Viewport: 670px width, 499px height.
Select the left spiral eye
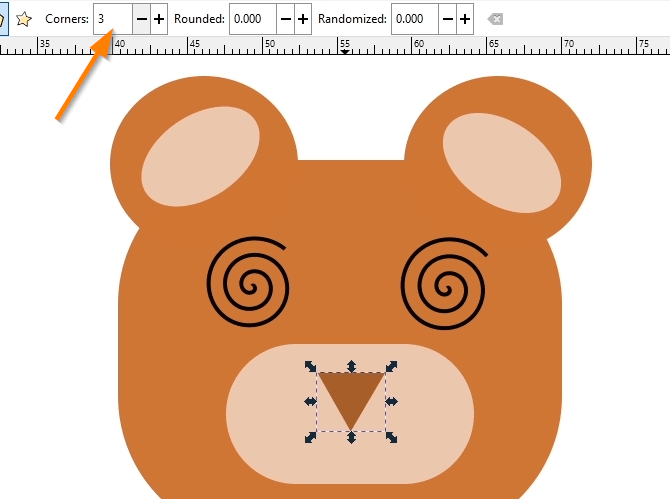coord(248,282)
